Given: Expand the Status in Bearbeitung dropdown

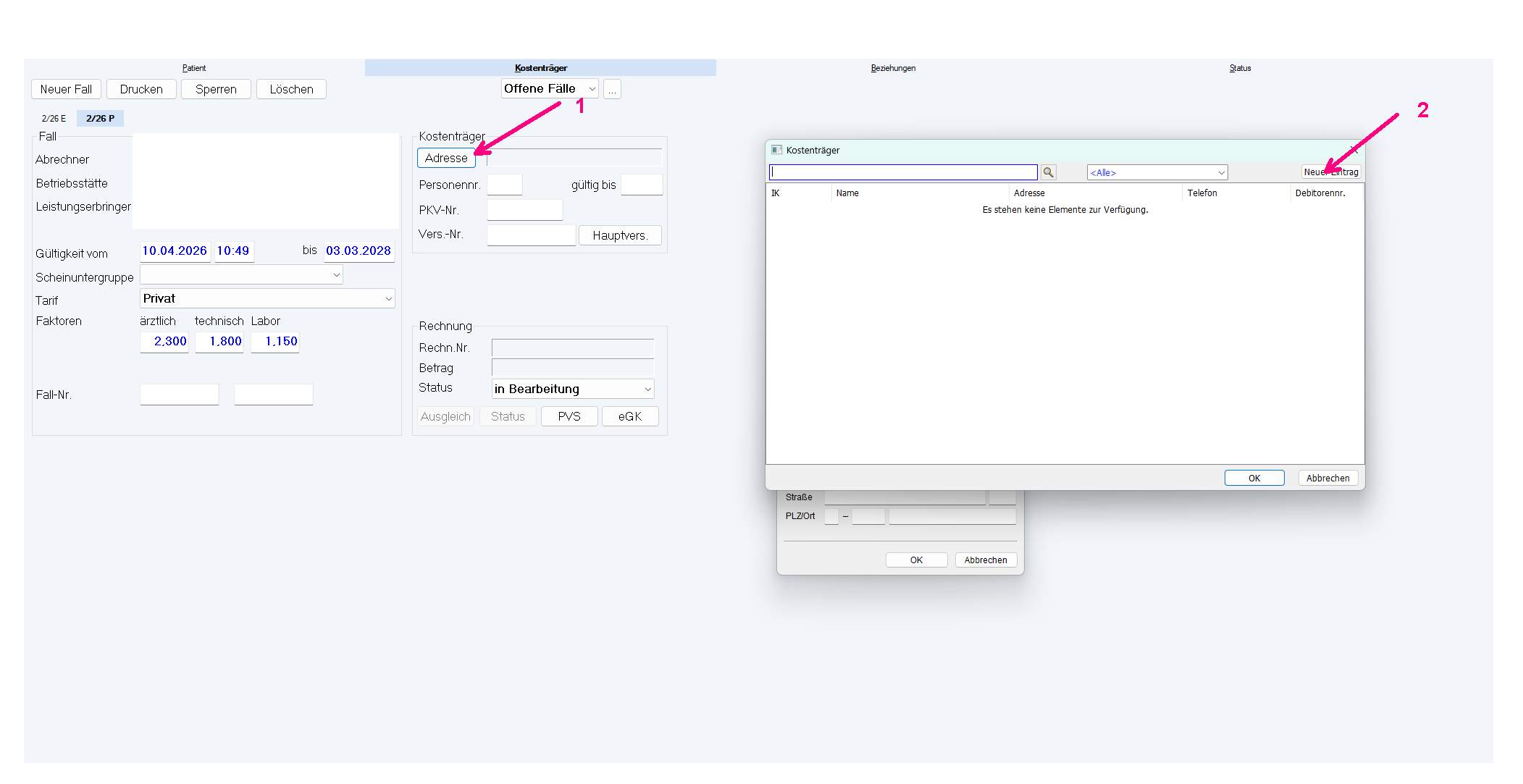Looking at the screenshot, I should pyautogui.click(x=572, y=389).
